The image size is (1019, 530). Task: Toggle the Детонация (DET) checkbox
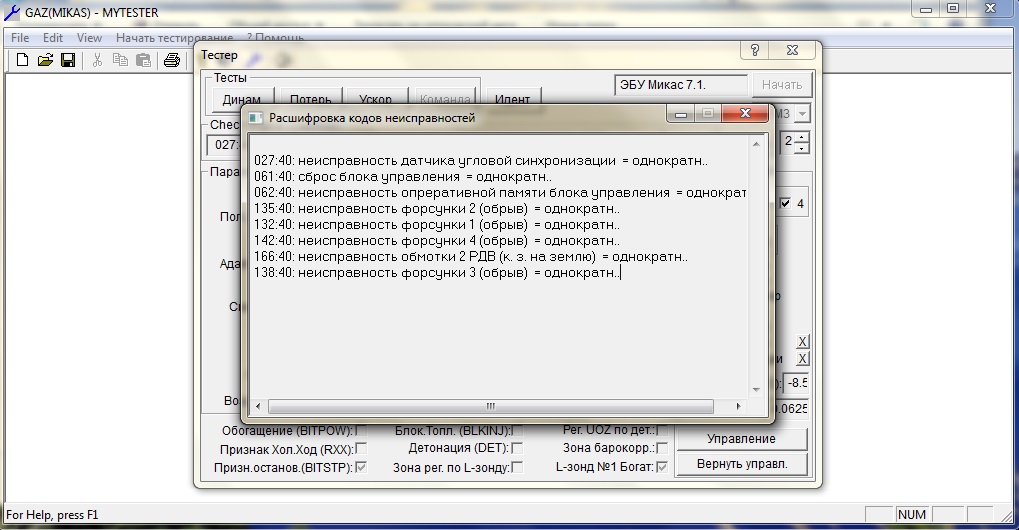click(517, 449)
